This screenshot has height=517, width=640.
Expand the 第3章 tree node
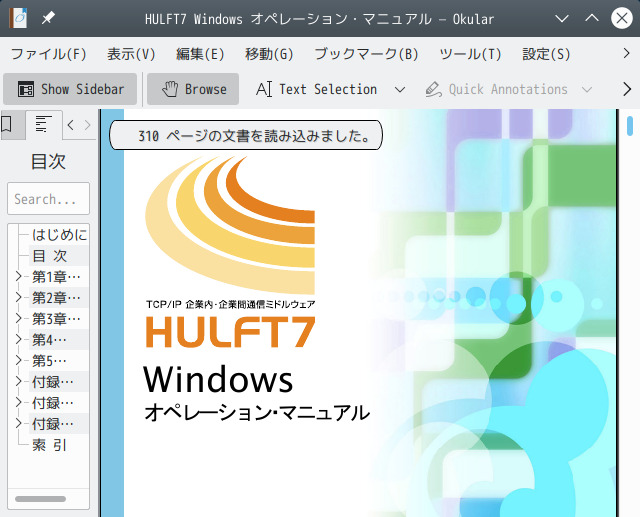pyautogui.click(x=18, y=318)
